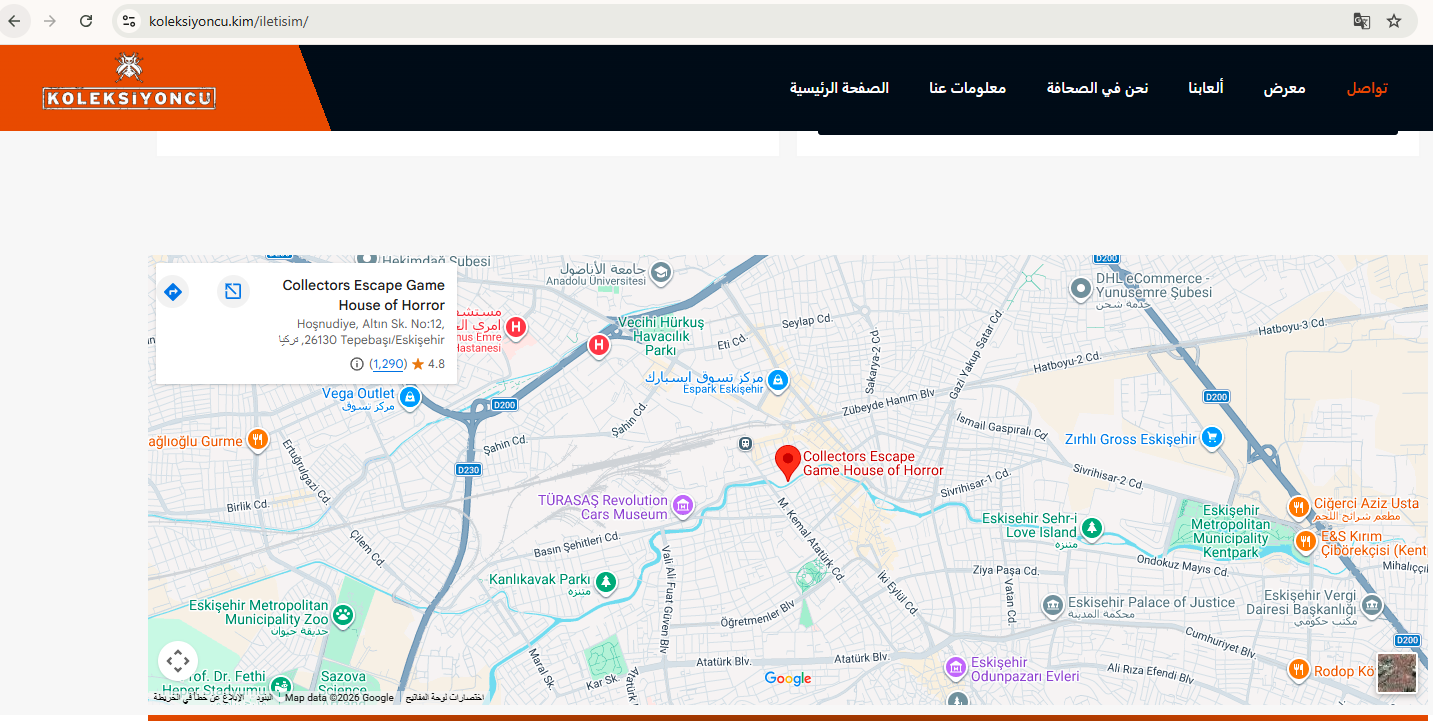
Task: Click the Google logo on the map
Action: 788,679
